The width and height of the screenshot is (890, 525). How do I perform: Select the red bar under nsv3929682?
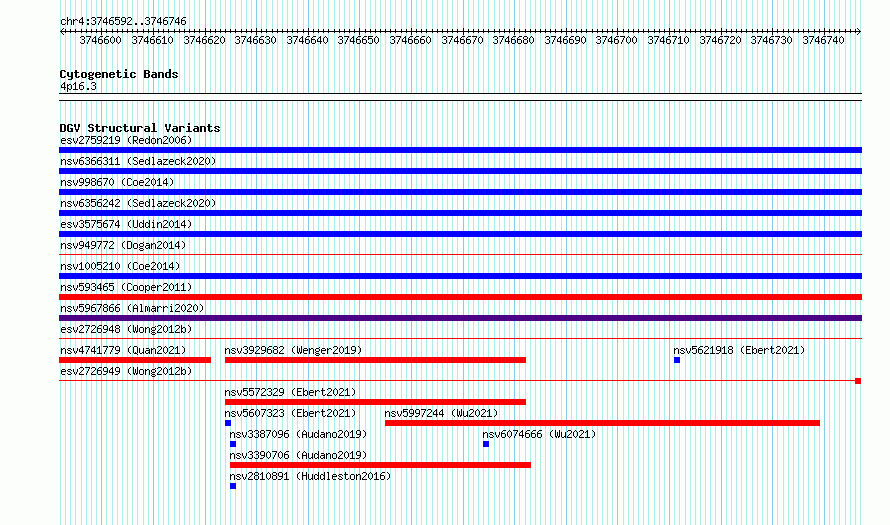[x=375, y=360]
